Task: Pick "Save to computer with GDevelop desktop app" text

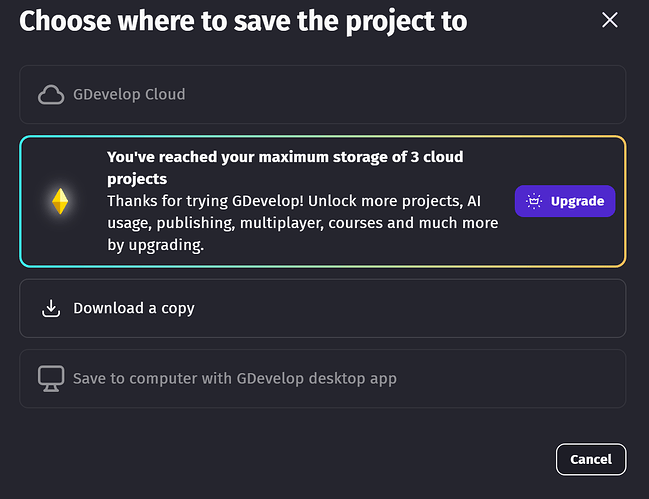Action: click(x=235, y=379)
